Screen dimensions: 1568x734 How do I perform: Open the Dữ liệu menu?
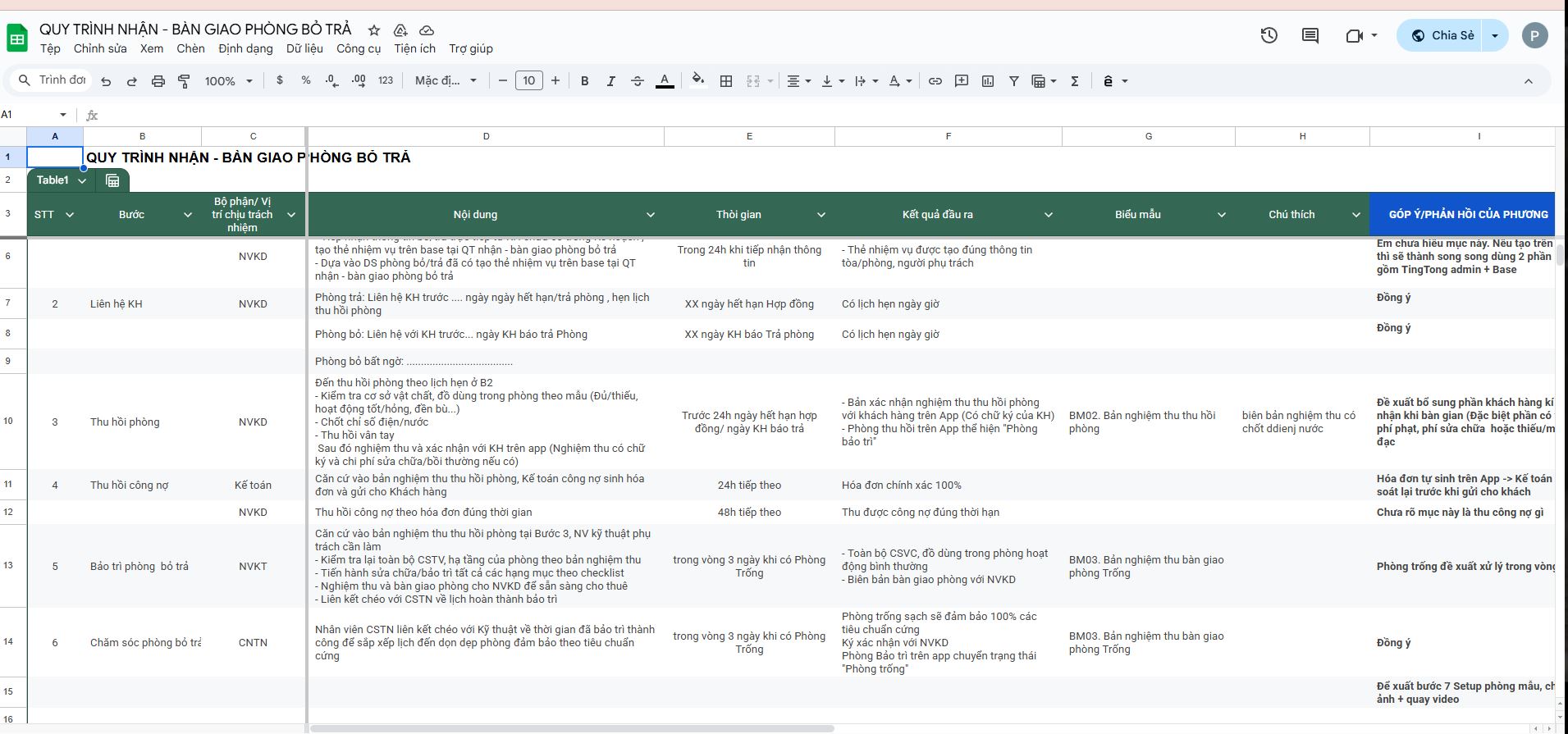[x=304, y=48]
